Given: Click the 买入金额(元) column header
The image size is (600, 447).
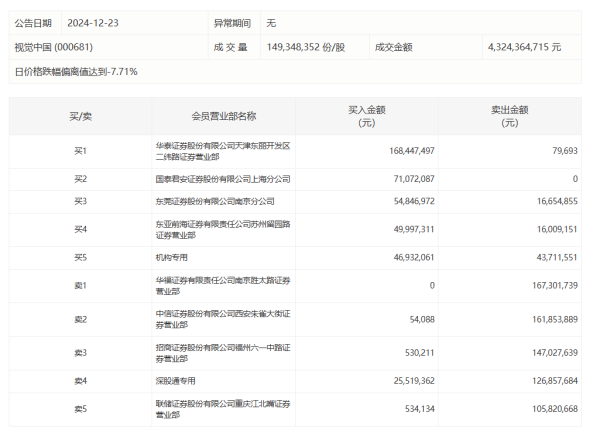Looking at the screenshot, I should (367, 116).
